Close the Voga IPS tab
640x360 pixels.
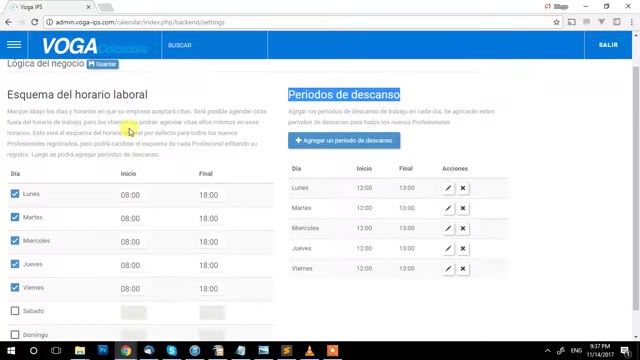pos(88,7)
